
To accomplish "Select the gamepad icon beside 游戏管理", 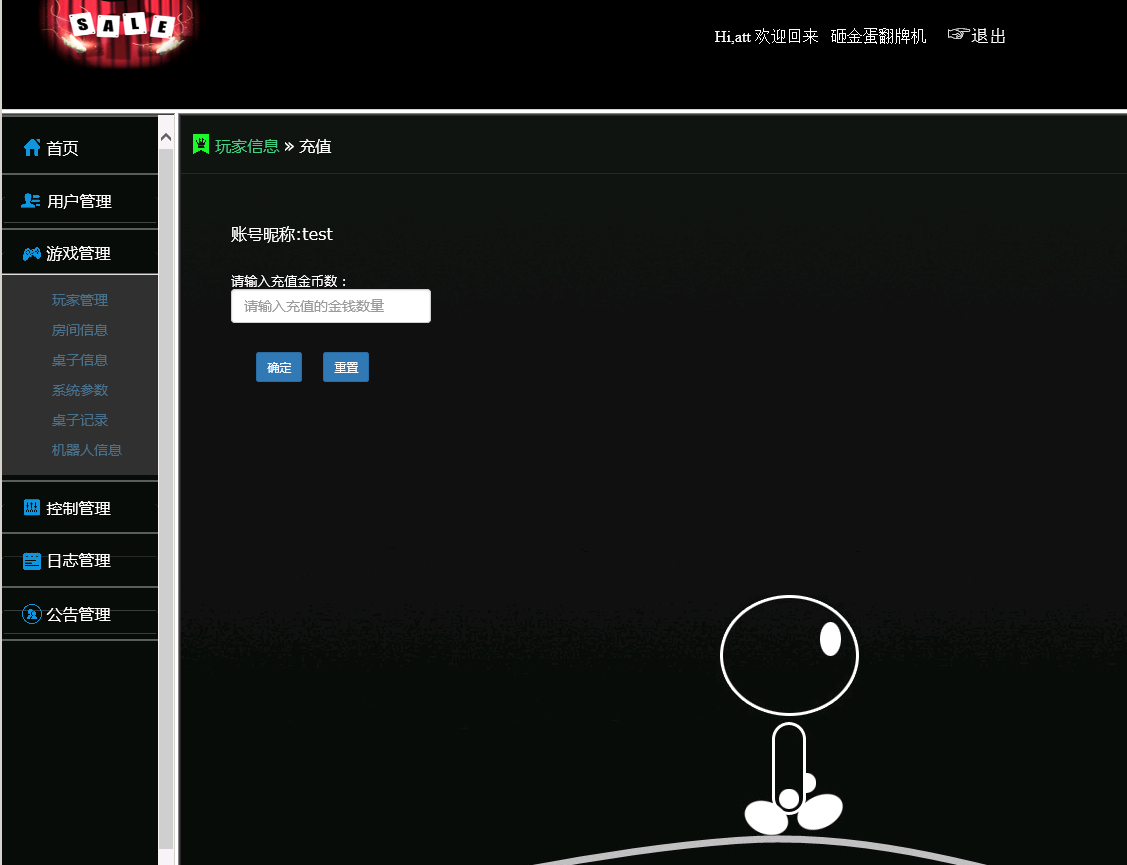I will point(31,253).
